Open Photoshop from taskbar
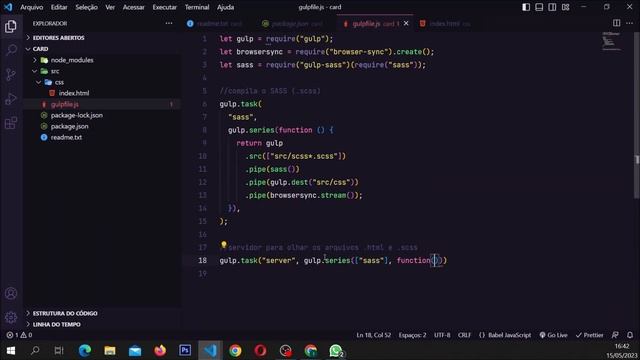Screen dimensions: 640x360 click(x=185, y=351)
